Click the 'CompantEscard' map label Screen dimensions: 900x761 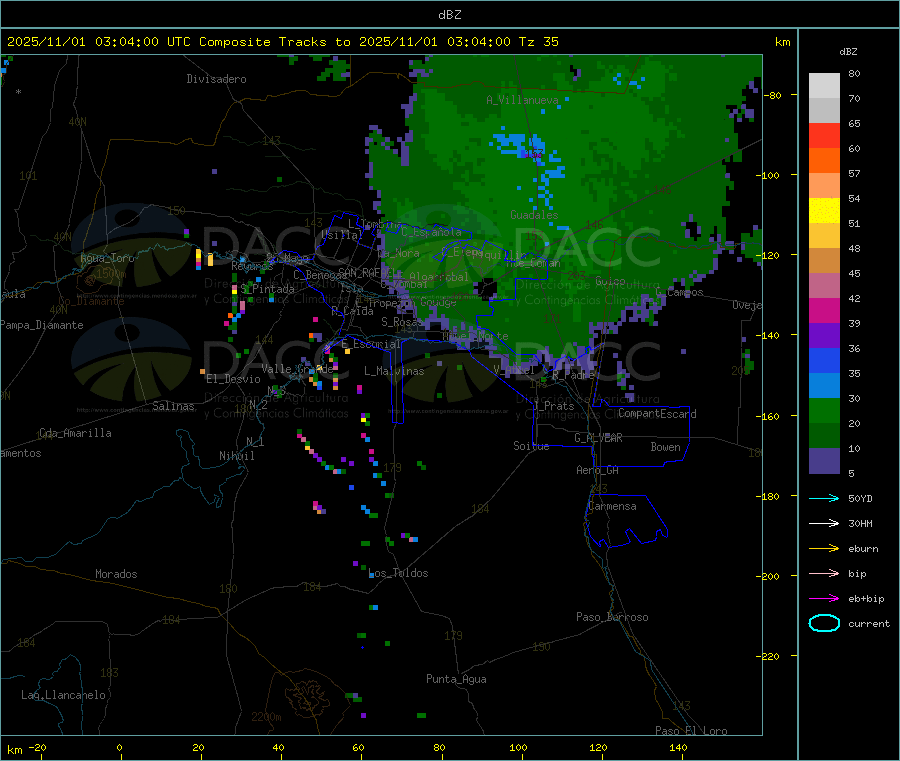point(657,413)
